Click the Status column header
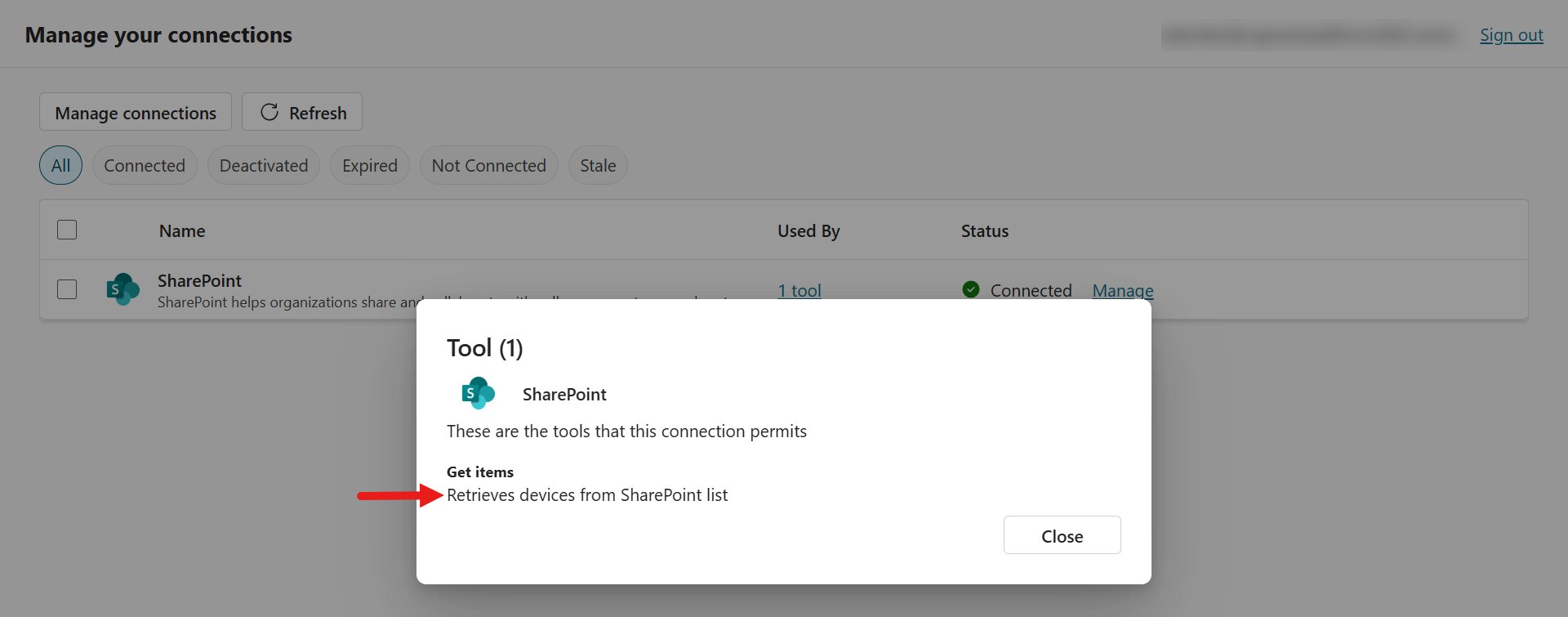The height and width of the screenshot is (617, 1568). click(x=985, y=231)
